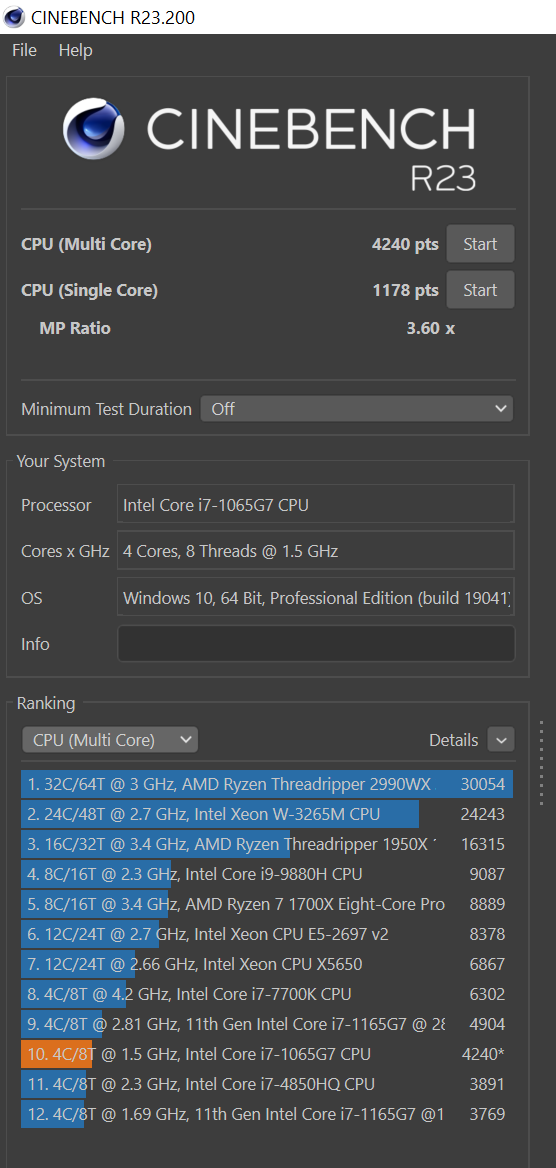The height and width of the screenshot is (1168, 556).
Task: Click the Cinebench R23 logo sphere
Action: 93,129
